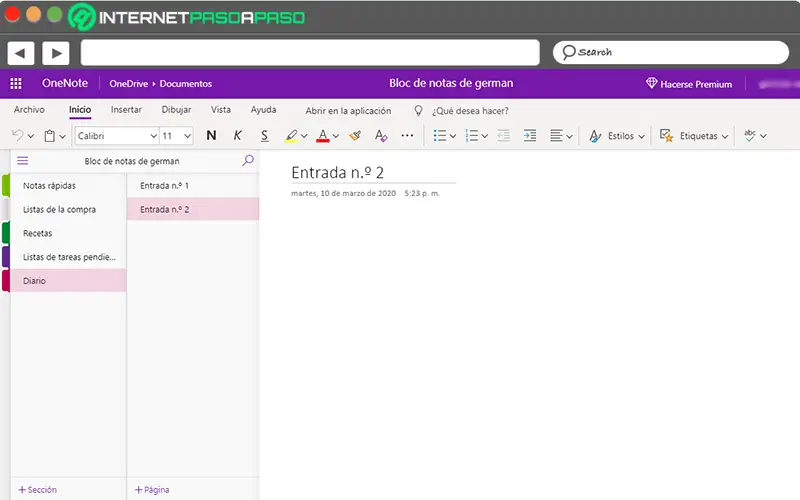Image resolution: width=800 pixels, height=500 pixels.
Task: Switch to the Dibujar tab
Action: 176,110
